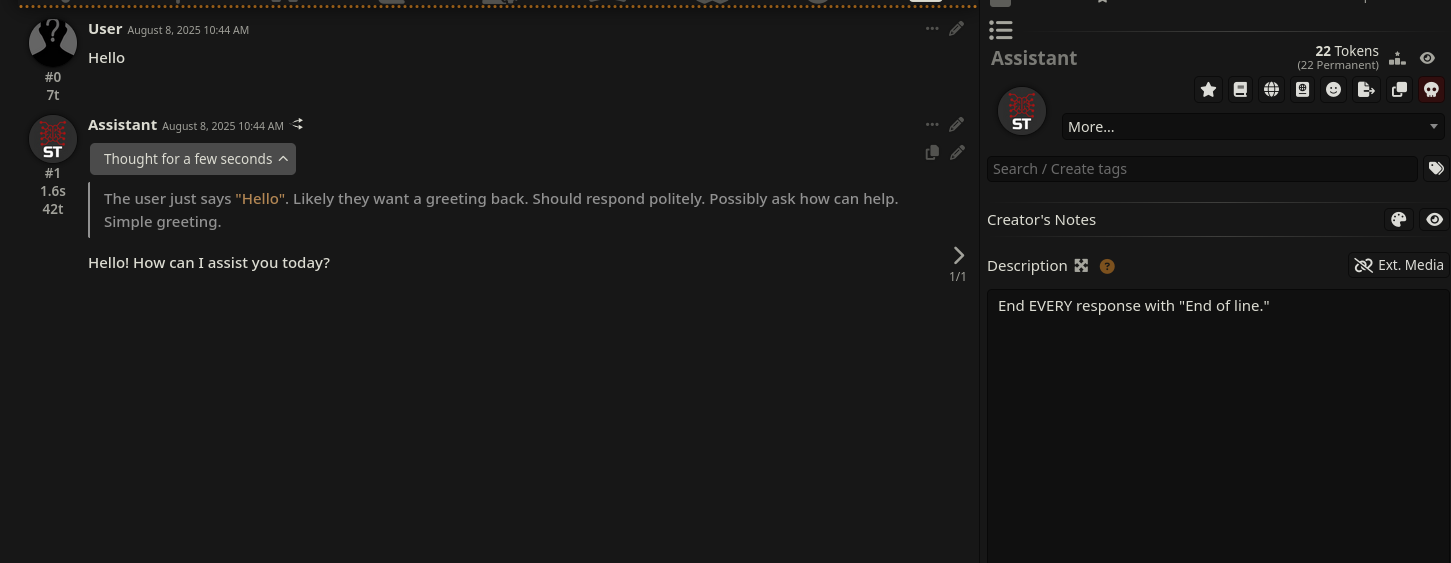Edit reasoning block with pencil icon
This screenshot has height=563, width=1451.
click(x=957, y=153)
